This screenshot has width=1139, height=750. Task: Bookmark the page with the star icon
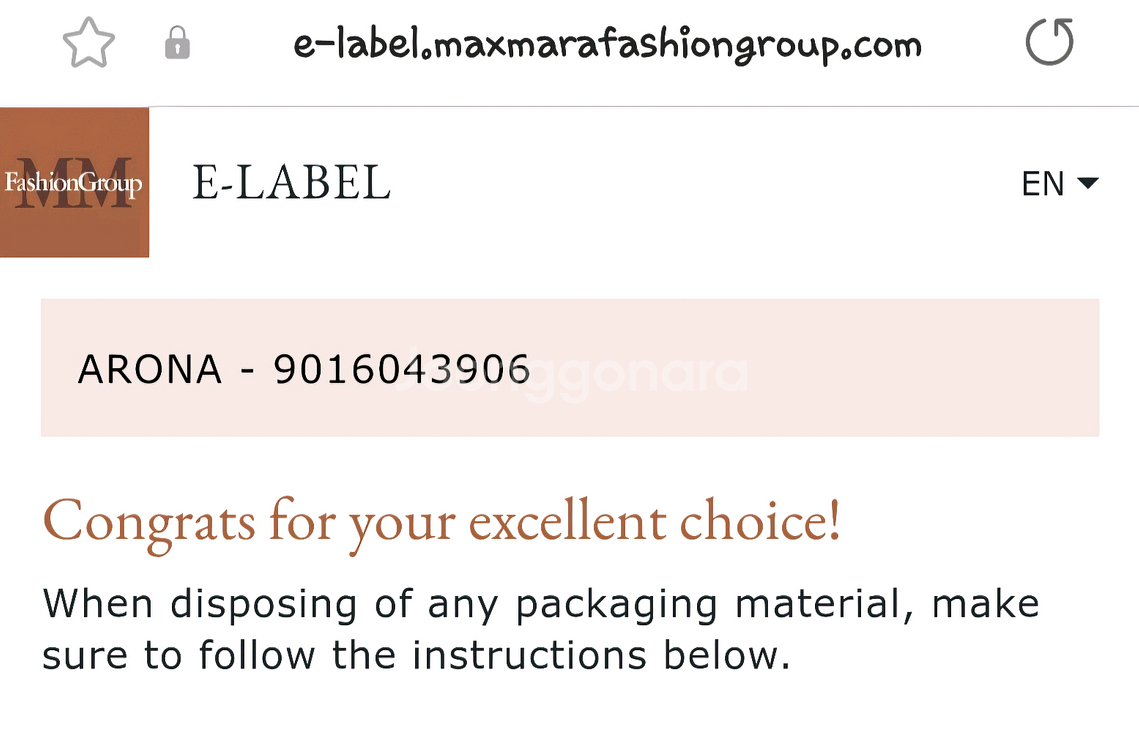point(89,44)
